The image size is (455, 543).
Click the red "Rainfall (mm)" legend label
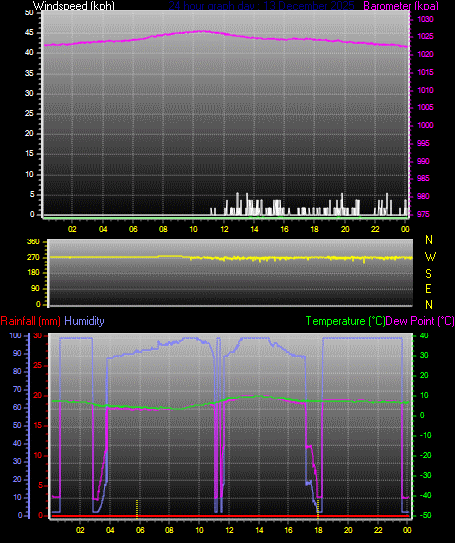tap(30, 321)
